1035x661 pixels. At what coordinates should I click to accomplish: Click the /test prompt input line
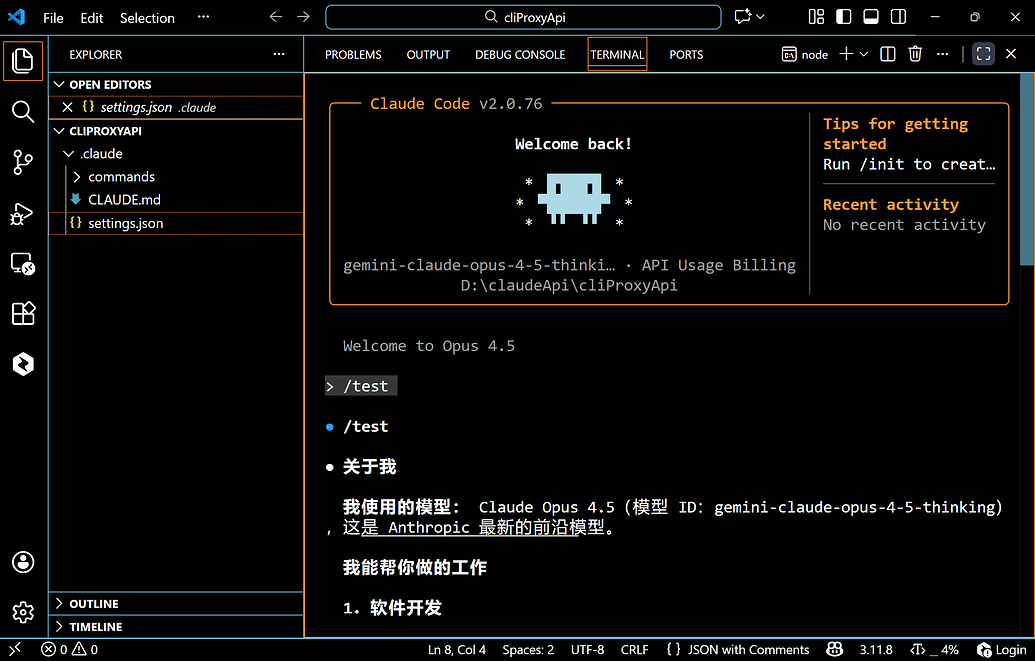pos(361,386)
